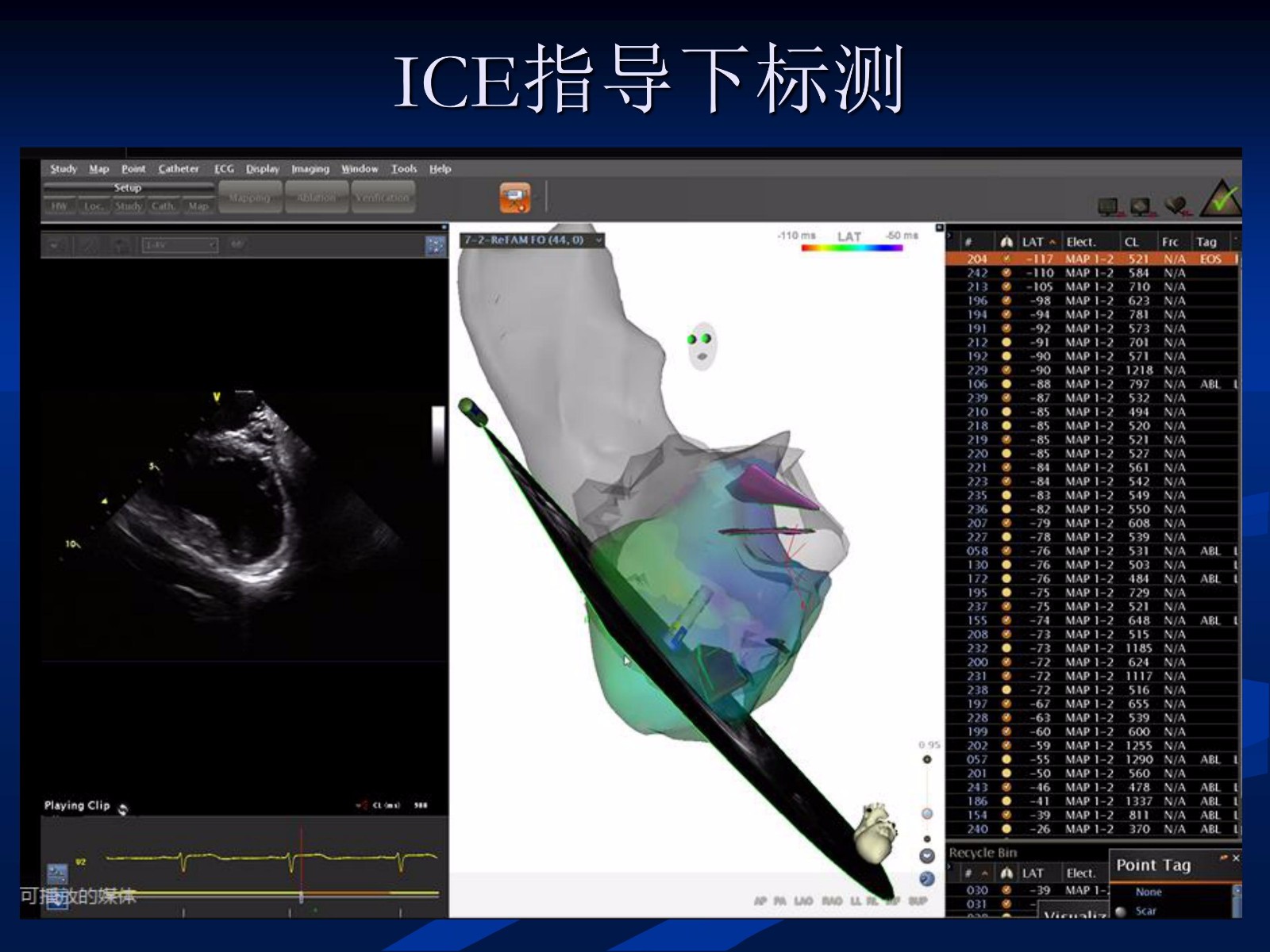Click the Mapping phase button
The height and width of the screenshot is (952, 1270).
pyautogui.click(x=250, y=197)
